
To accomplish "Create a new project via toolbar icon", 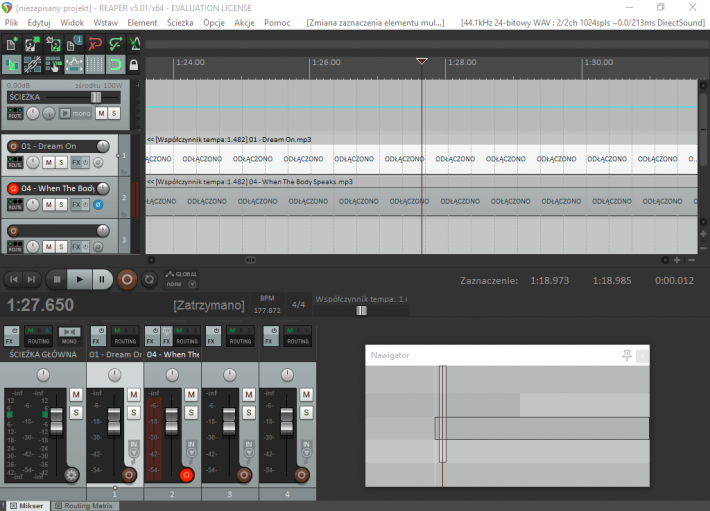I will (x=11, y=44).
